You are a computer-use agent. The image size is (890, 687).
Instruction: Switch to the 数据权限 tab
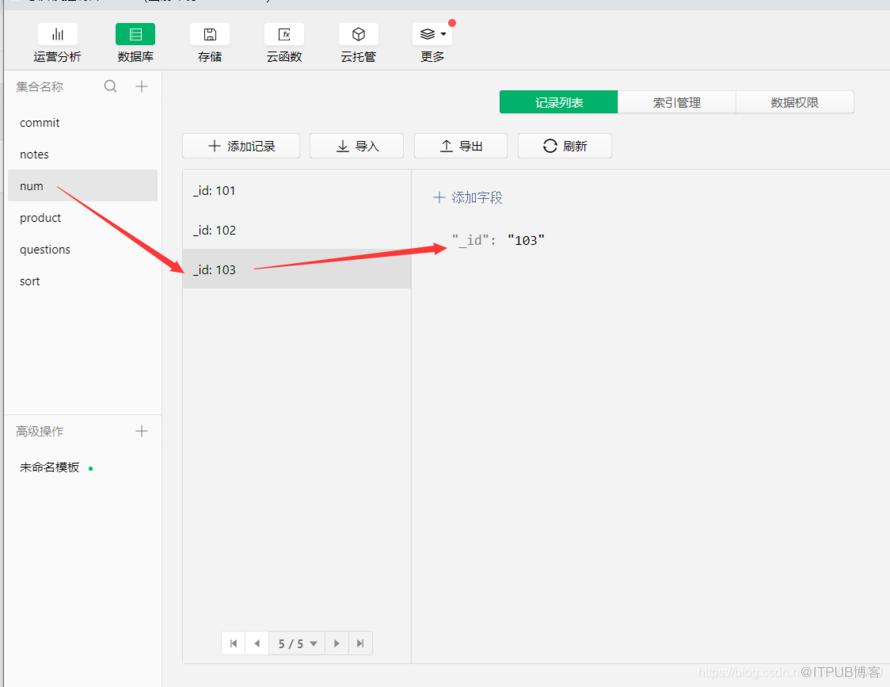[x=795, y=102]
